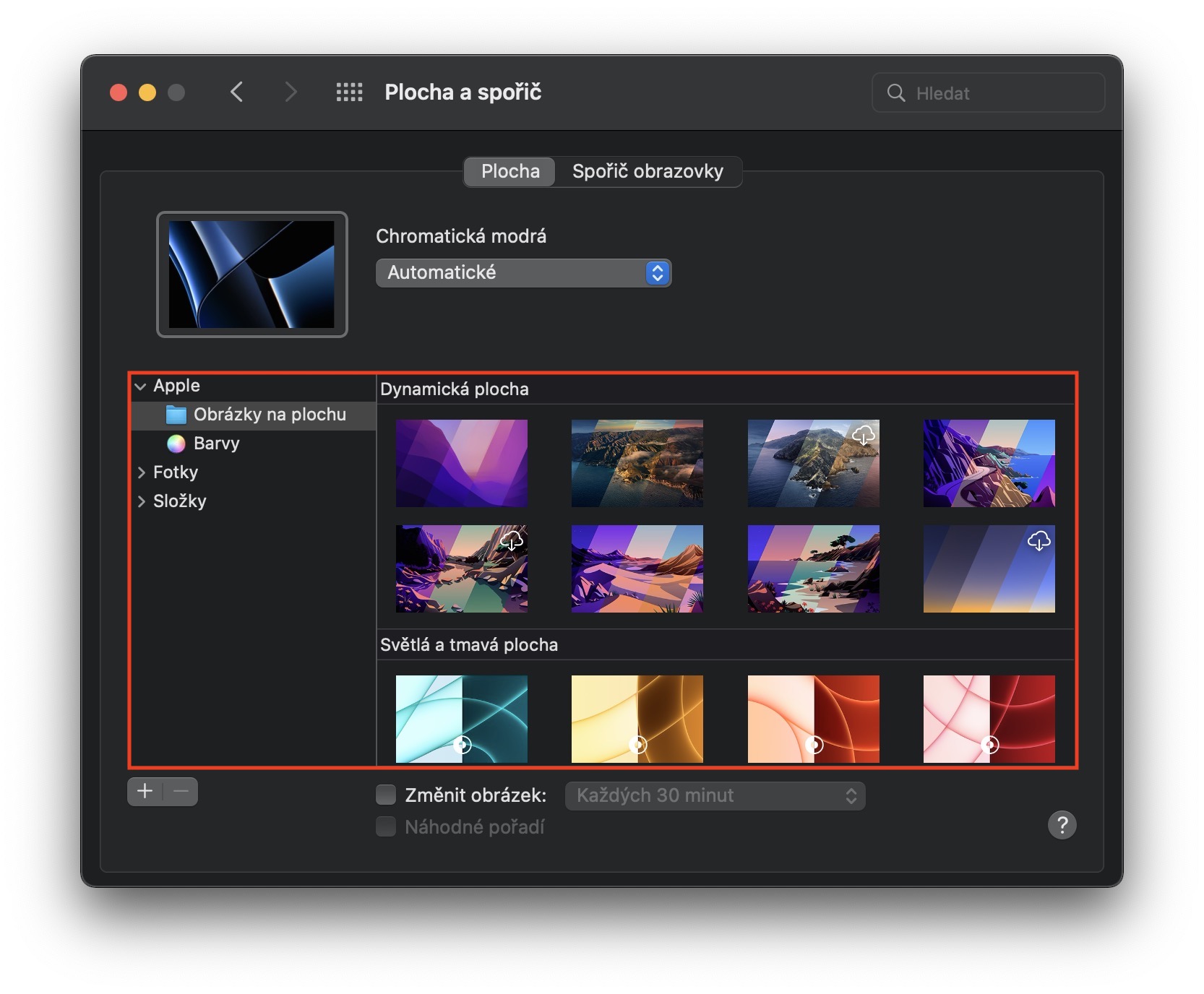Collapse the Apple tree group

pos(140,386)
